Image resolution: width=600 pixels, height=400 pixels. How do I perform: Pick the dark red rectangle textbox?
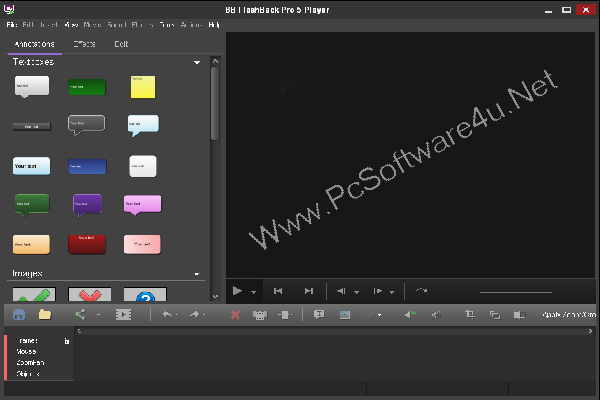coord(87,245)
